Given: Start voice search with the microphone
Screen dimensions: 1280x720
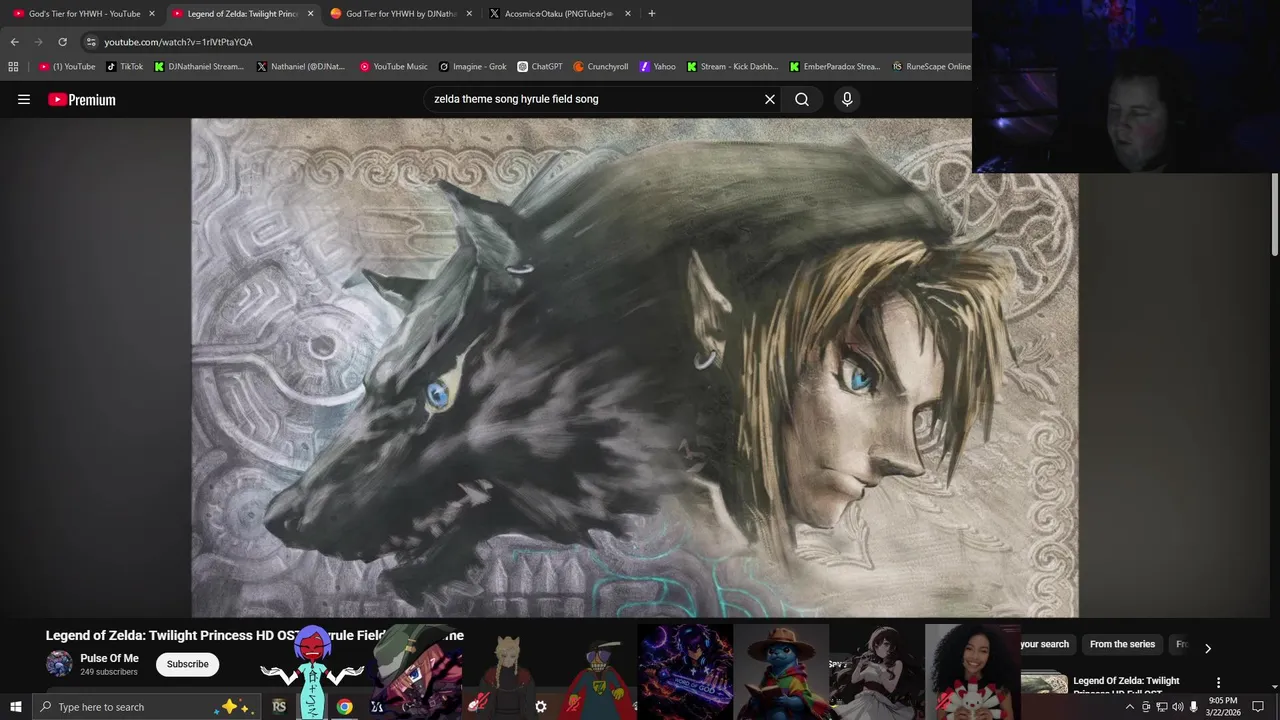Looking at the screenshot, I should tap(847, 99).
